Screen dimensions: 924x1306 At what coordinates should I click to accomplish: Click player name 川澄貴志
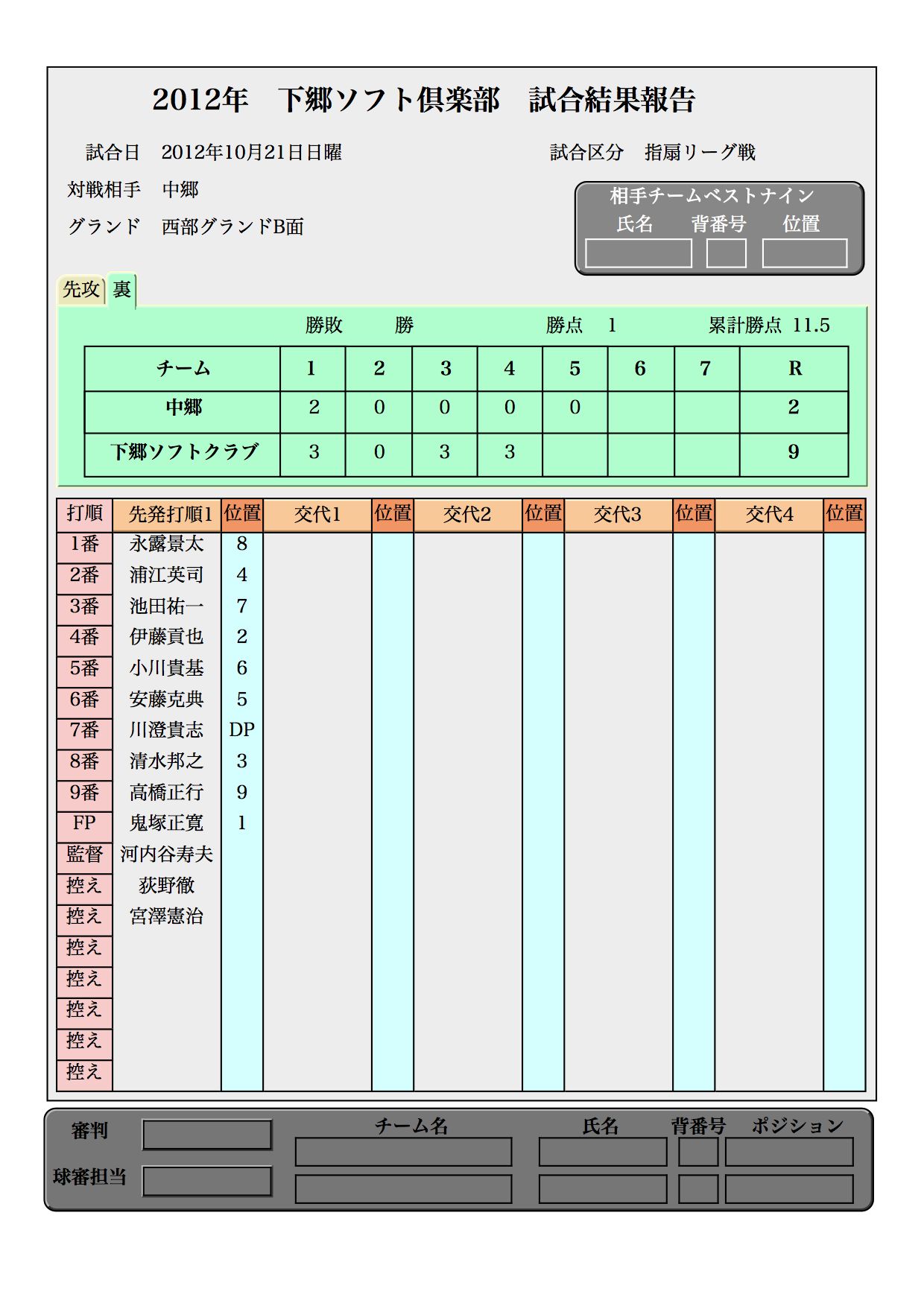167,730
